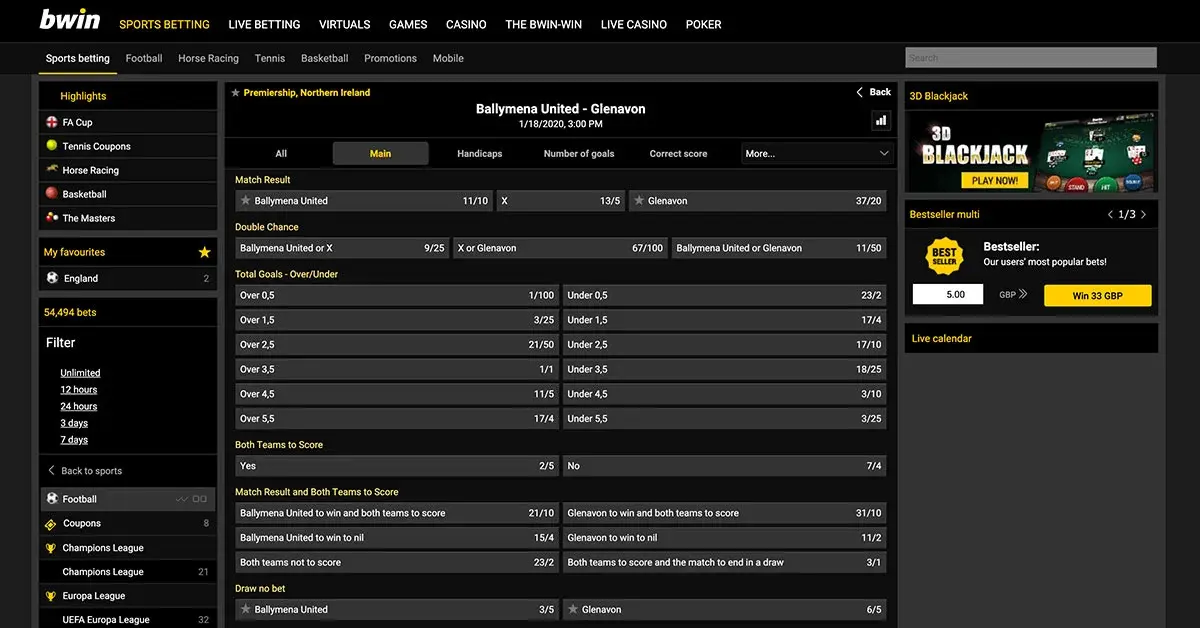Open the SPORTS BETTING menu
1200x628 pixels.
tap(164, 24)
